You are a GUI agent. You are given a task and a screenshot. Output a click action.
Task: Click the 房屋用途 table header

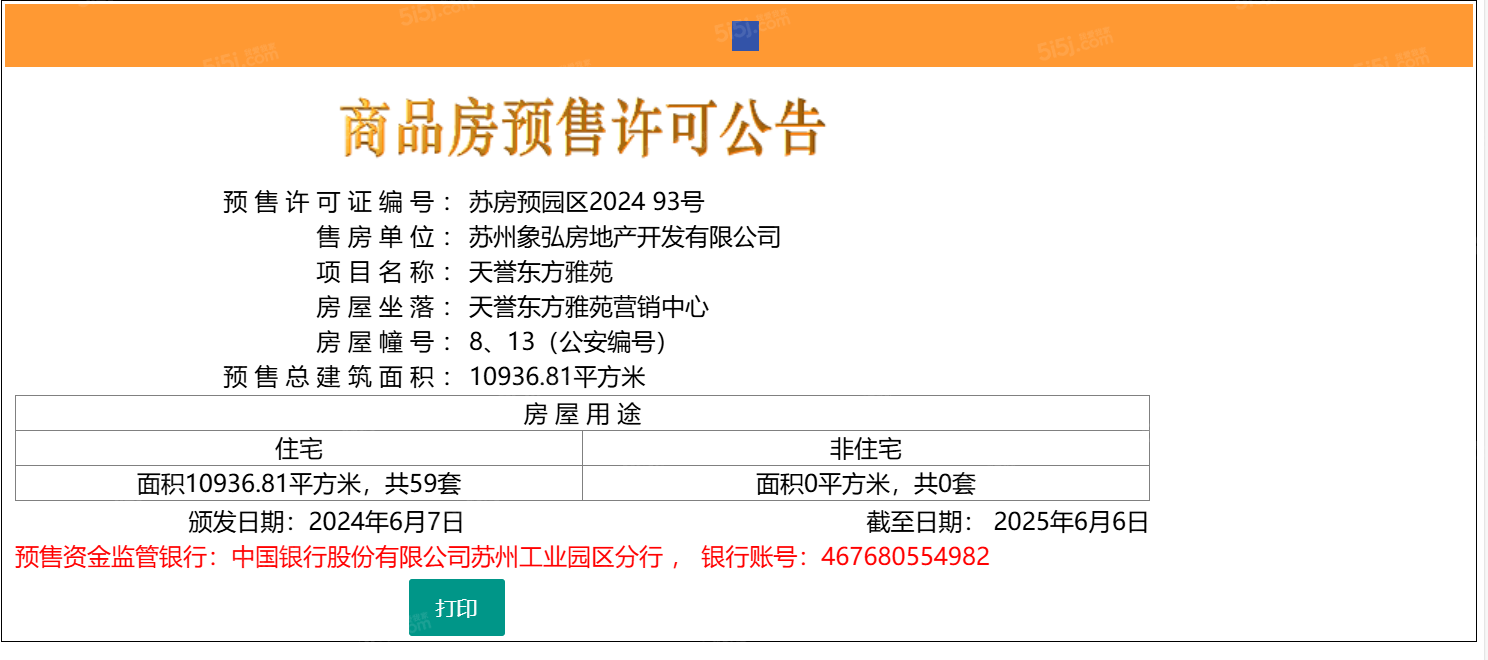tap(582, 414)
